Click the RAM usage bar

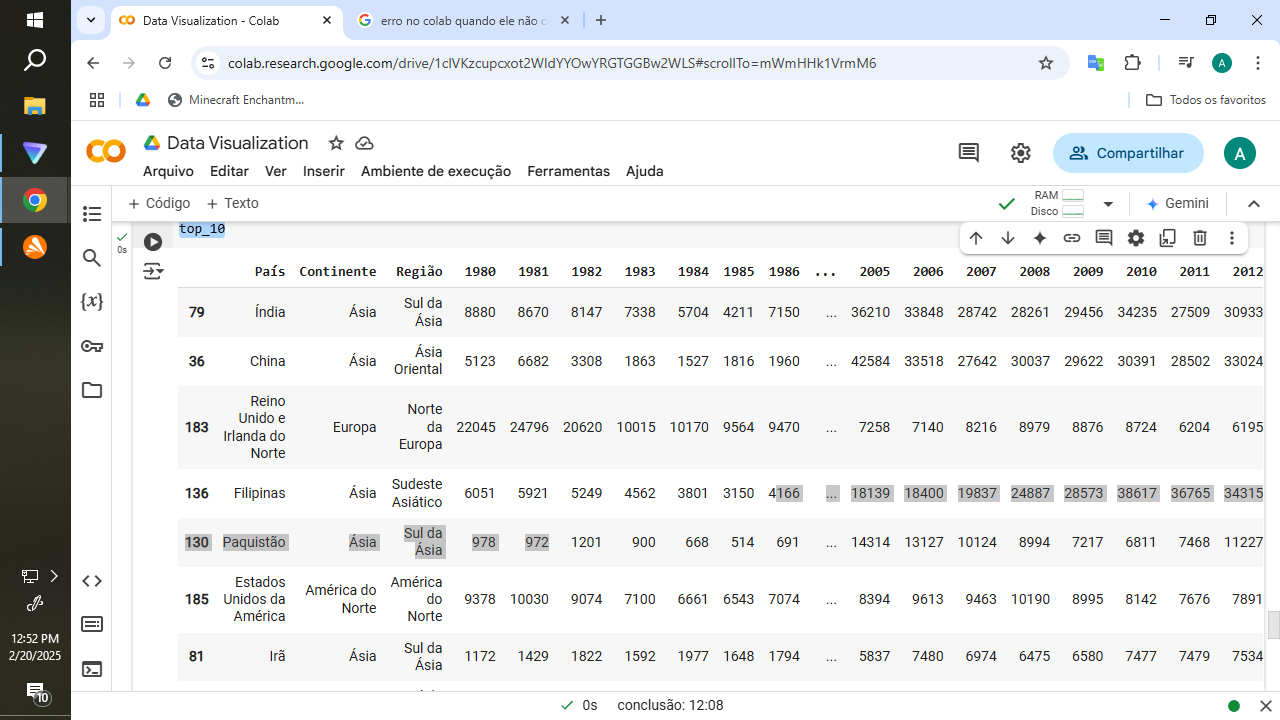[1073, 195]
